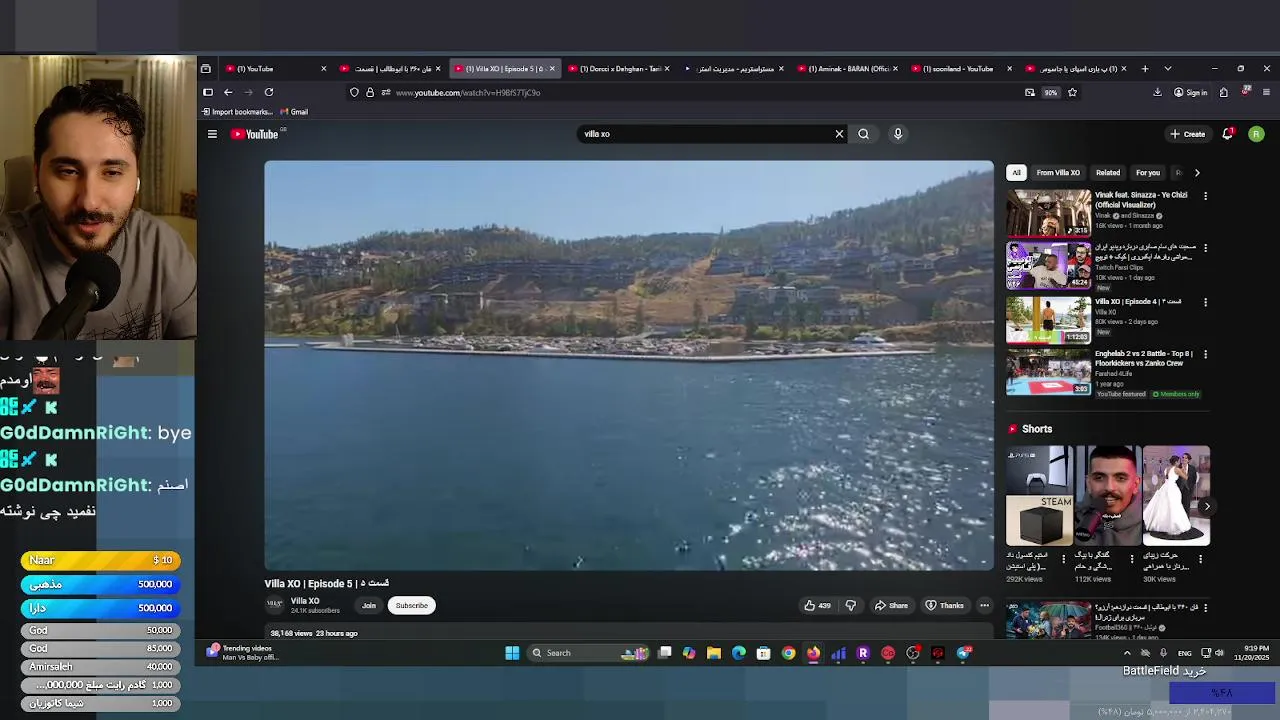Open the Villa XO channel avatar
This screenshot has width=1280, height=720.
pyautogui.click(x=274, y=605)
